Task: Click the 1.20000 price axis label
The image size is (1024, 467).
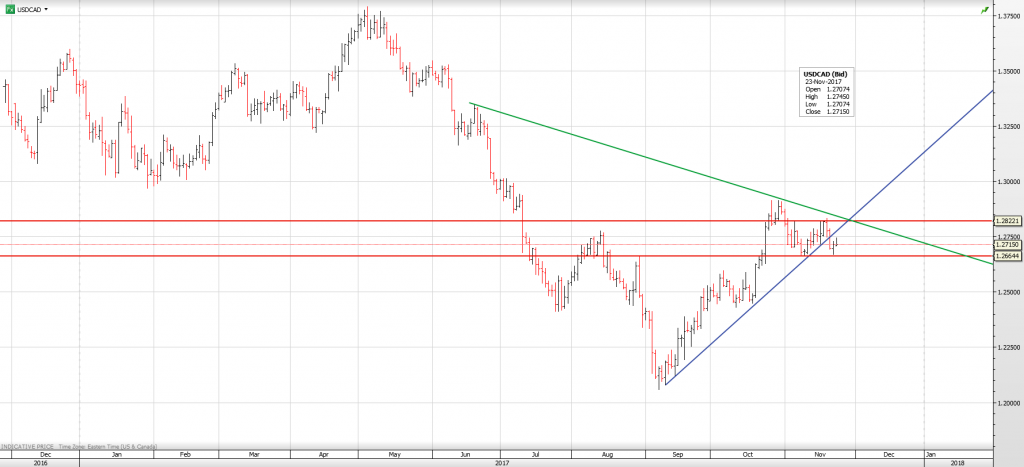Action: click(1007, 403)
